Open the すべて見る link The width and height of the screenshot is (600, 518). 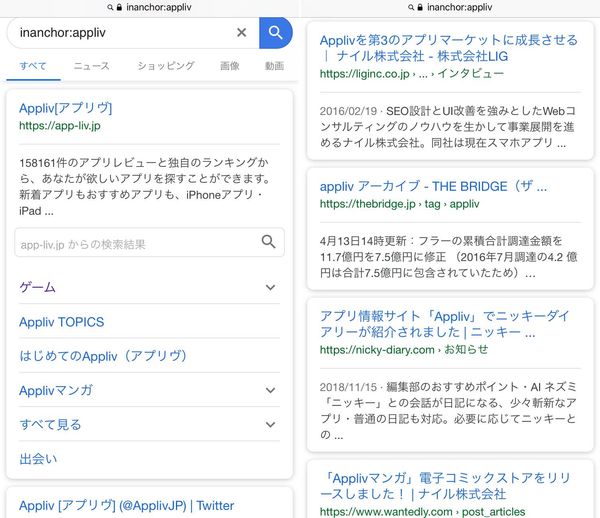51,425
